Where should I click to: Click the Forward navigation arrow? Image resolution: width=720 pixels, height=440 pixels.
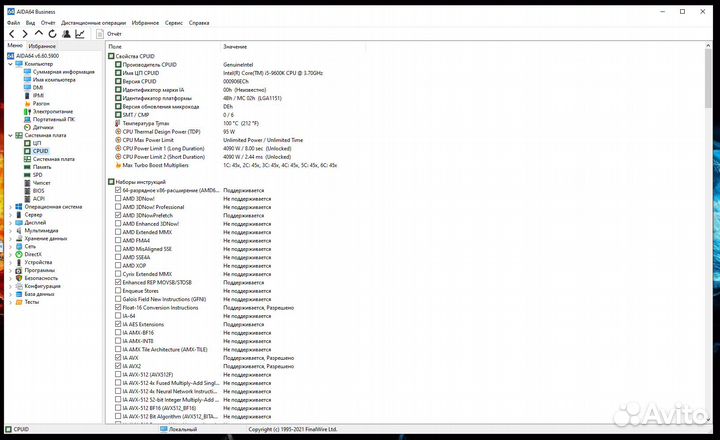point(25,34)
